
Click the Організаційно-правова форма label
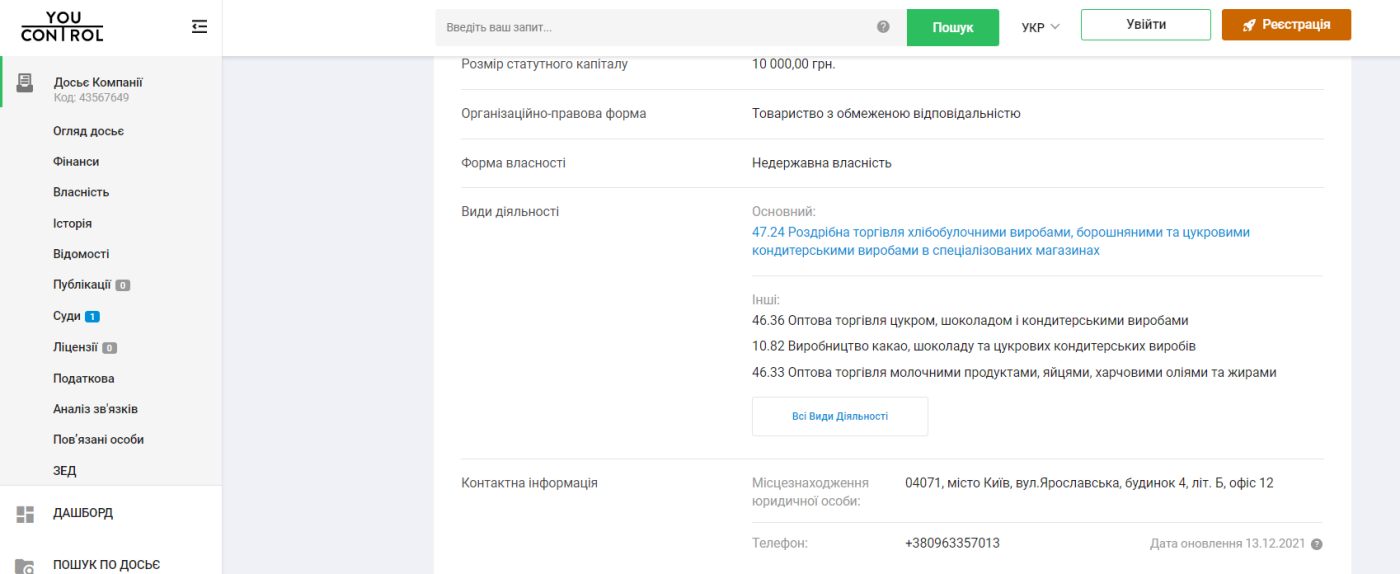553,113
